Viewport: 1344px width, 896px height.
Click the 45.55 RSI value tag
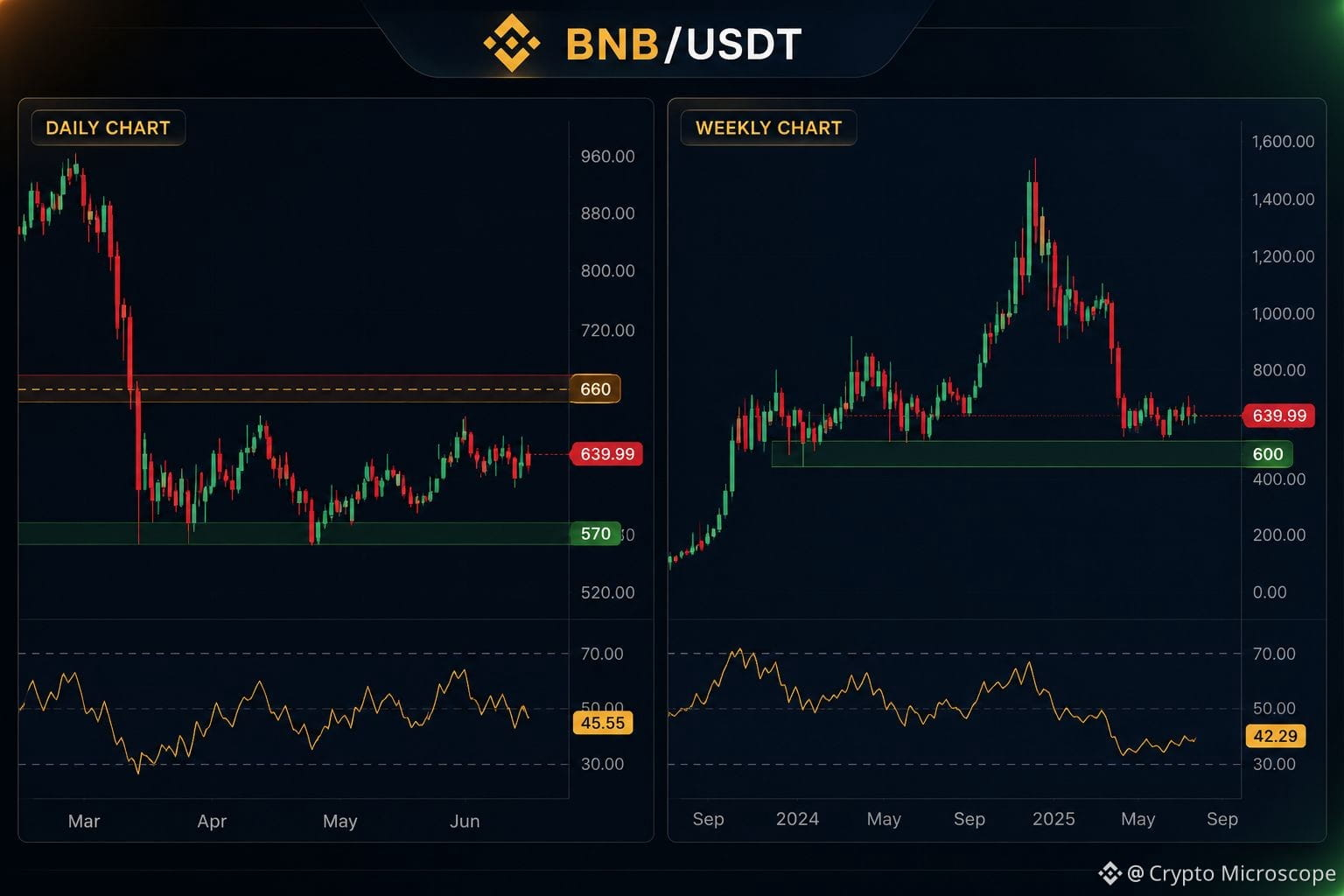pos(603,723)
